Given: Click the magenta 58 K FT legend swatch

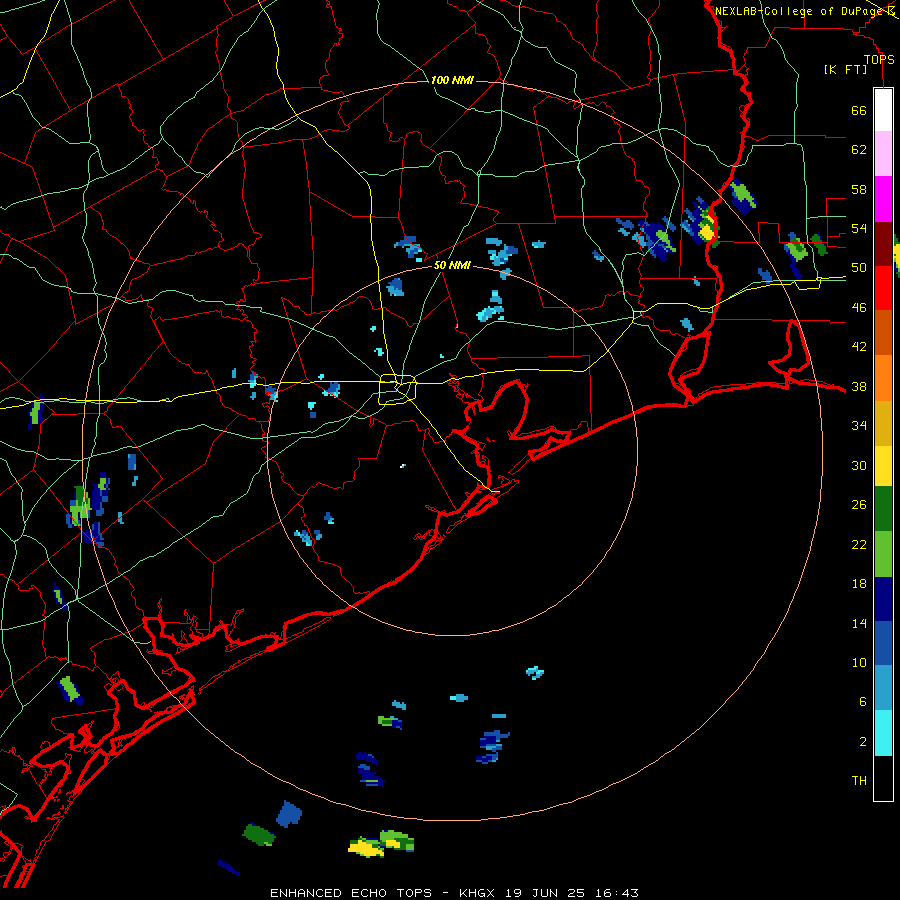Looking at the screenshot, I should point(883,199).
